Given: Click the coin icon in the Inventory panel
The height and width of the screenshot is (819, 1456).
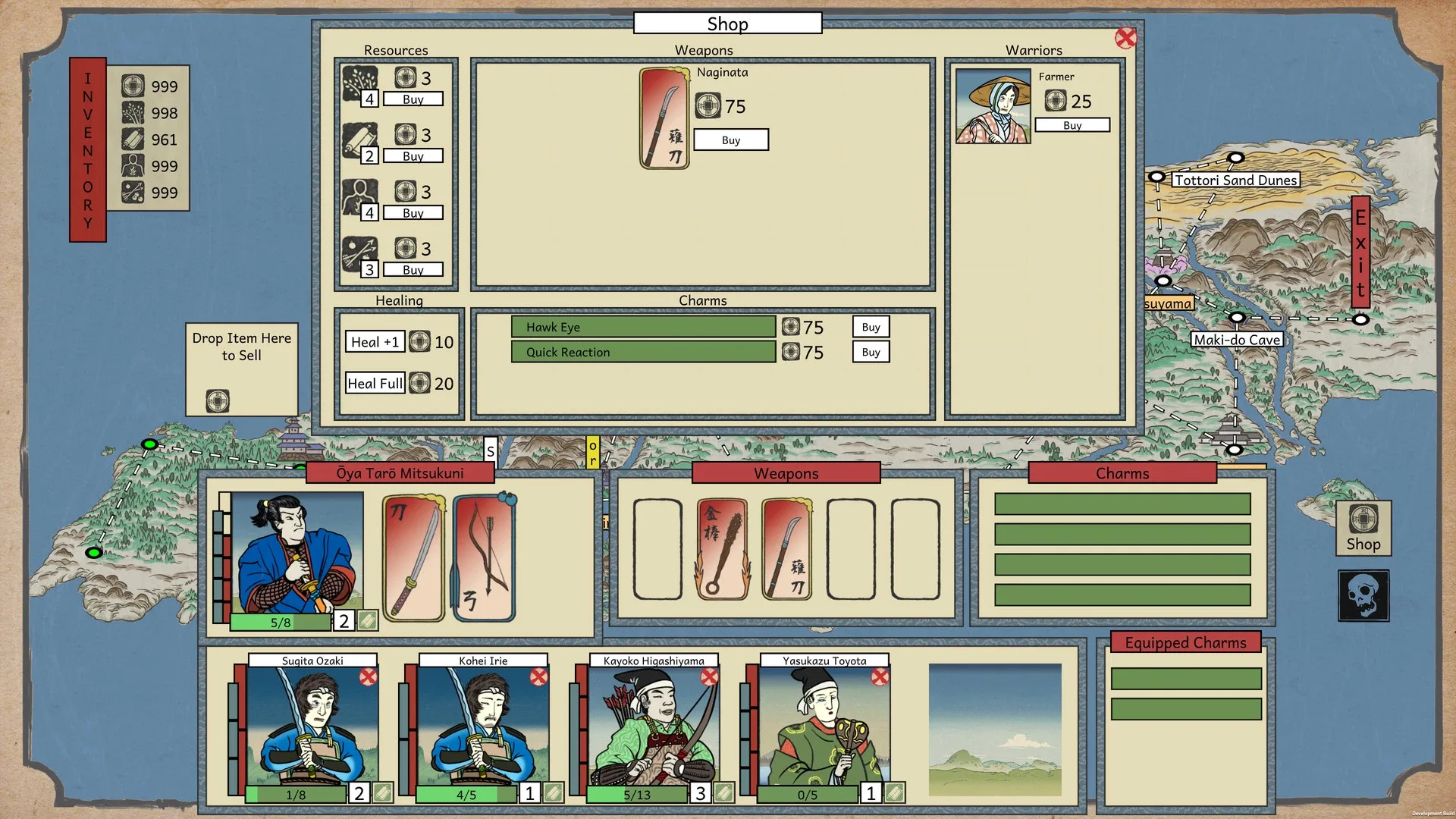Looking at the screenshot, I should pyautogui.click(x=133, y=86).
